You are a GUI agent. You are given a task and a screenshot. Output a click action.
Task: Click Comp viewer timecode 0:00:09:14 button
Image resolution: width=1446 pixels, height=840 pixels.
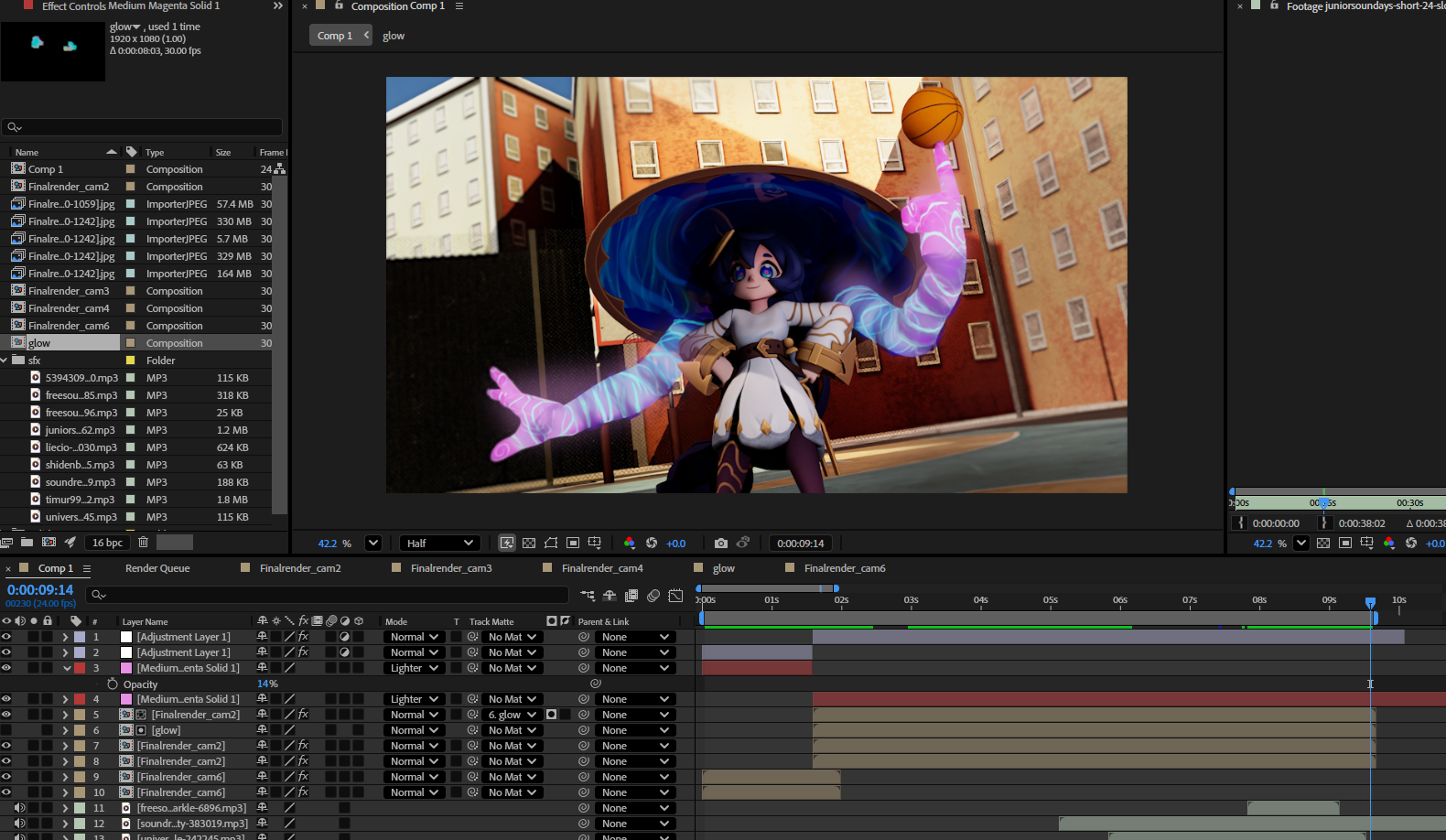click(801, 544)
